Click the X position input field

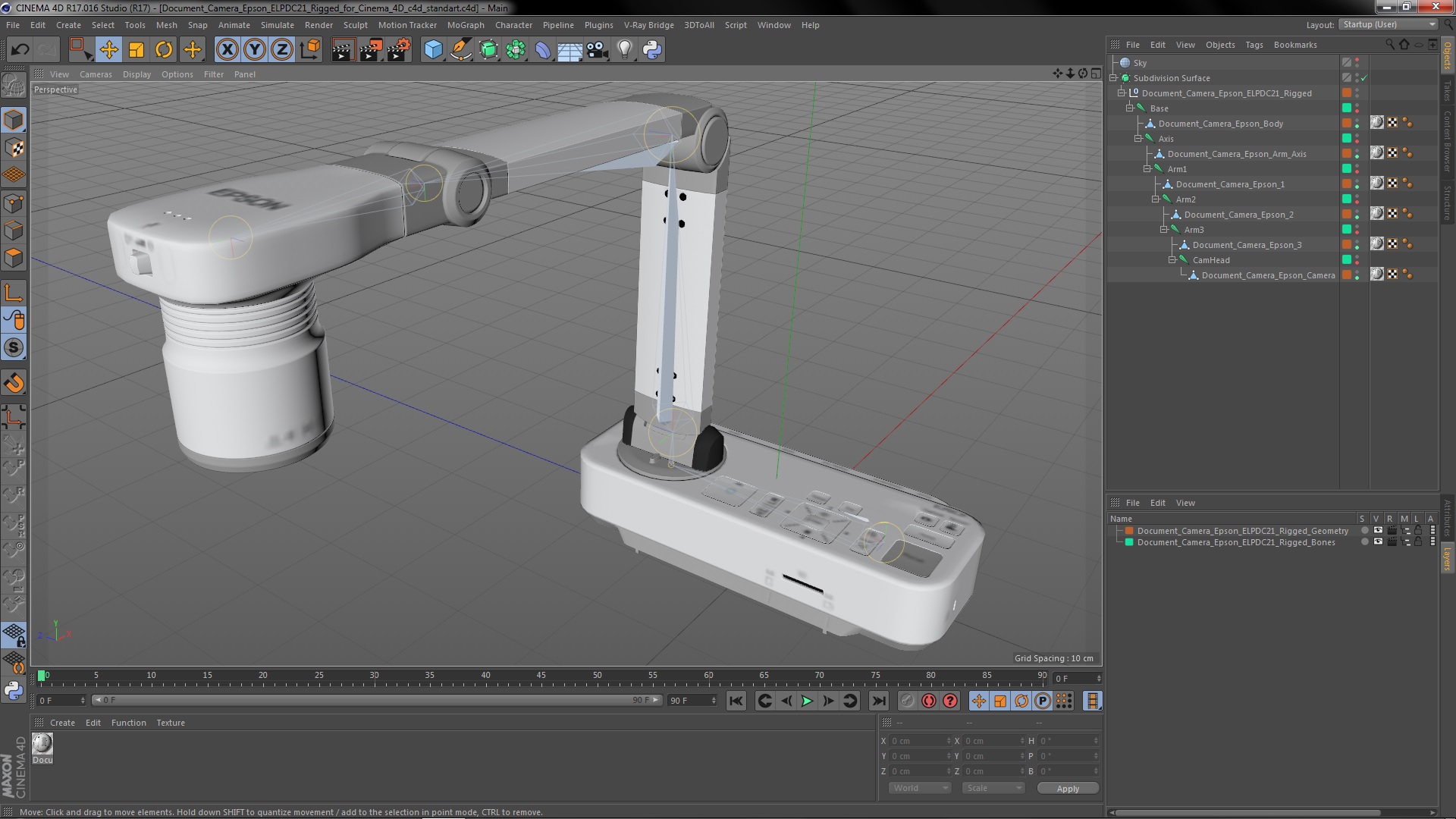point(919,741)
